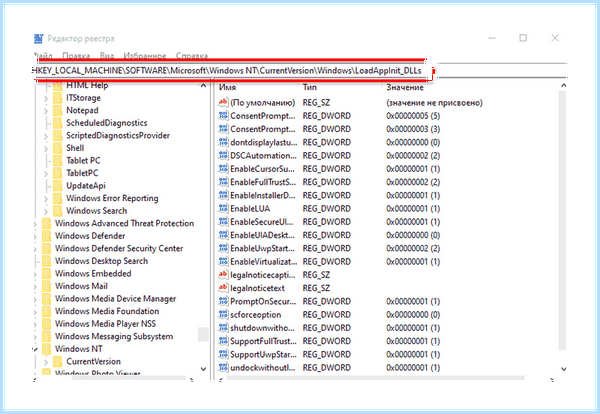600x414 pixels.
Task: Click the dontdisplaylastu... DWORD value icon
Action: (223, 142)
